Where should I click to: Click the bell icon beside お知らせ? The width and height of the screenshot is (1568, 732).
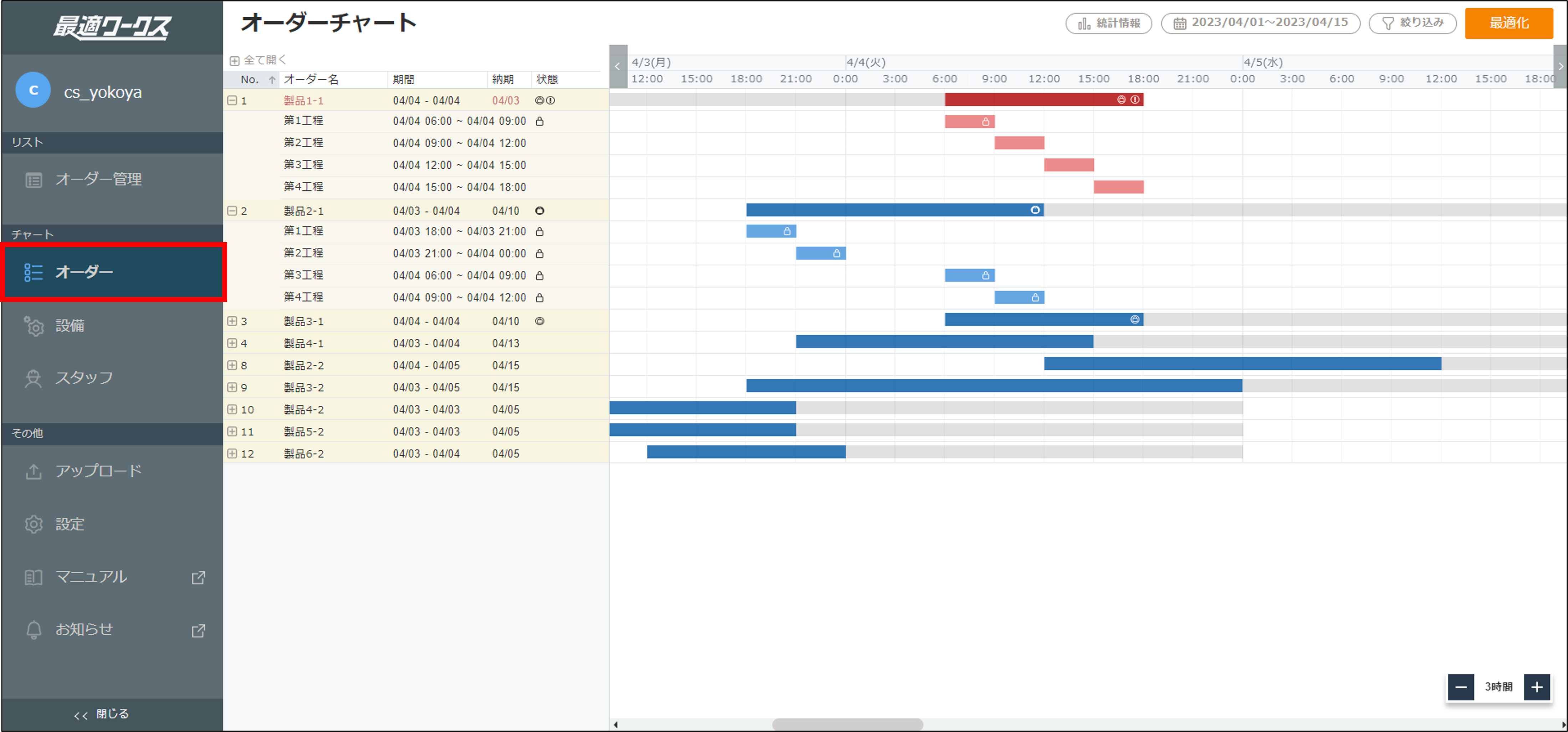point(34,630)
